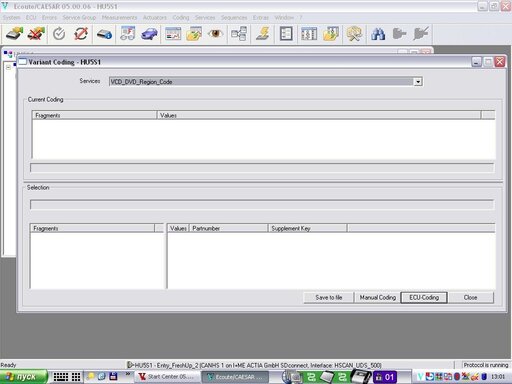Click the floppy disk quick launch icon
512x384 pixels.
pos(113,376)
